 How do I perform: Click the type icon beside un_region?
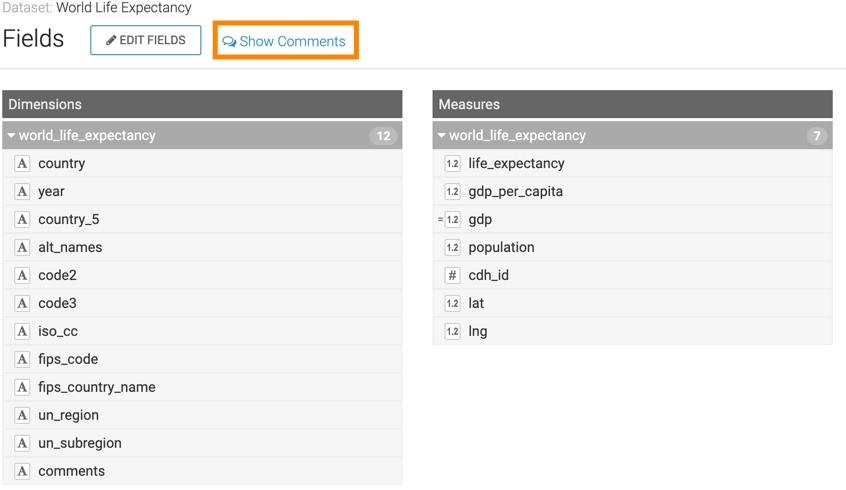tap(22, 415)
